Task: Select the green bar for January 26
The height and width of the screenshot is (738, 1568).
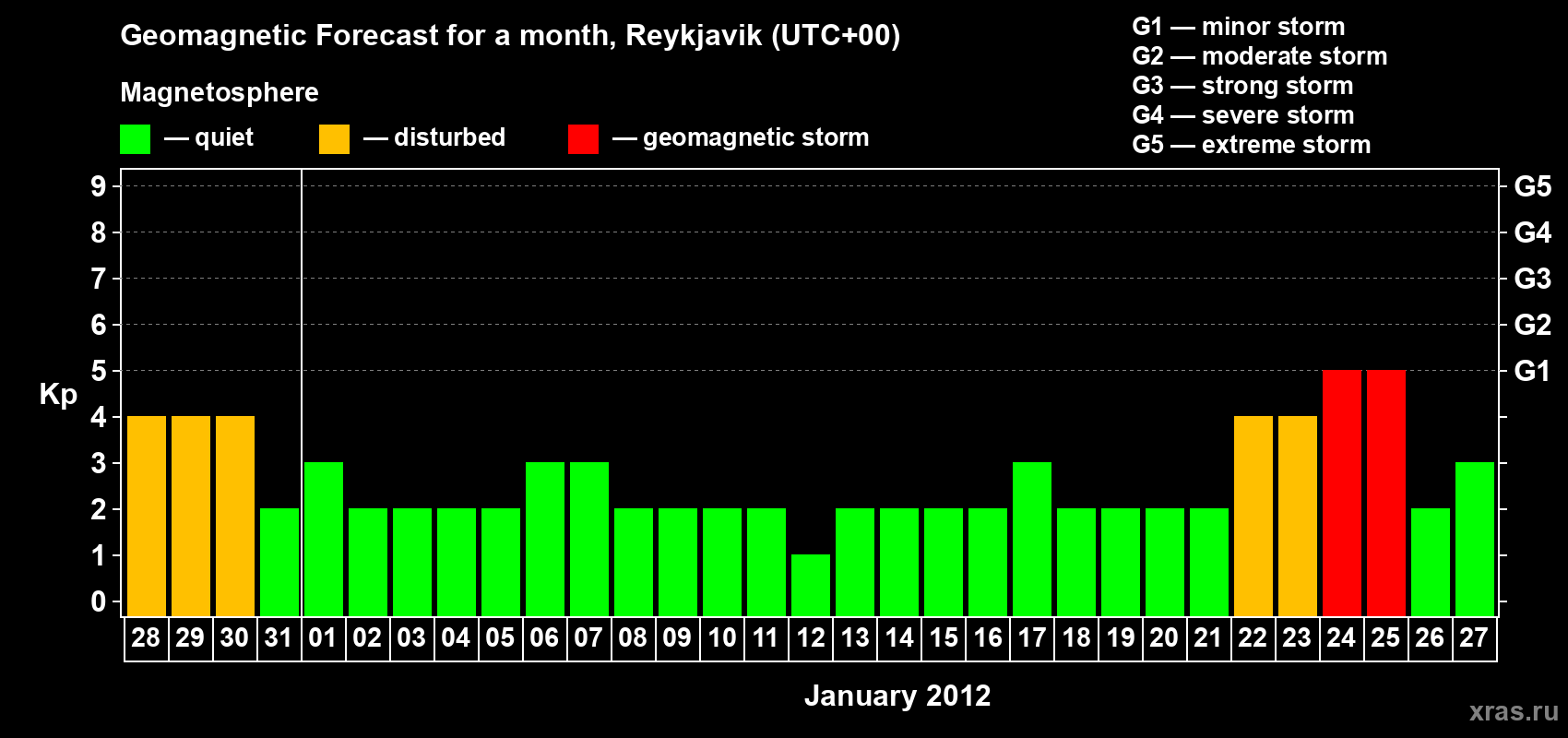Action: (1431, 562)
